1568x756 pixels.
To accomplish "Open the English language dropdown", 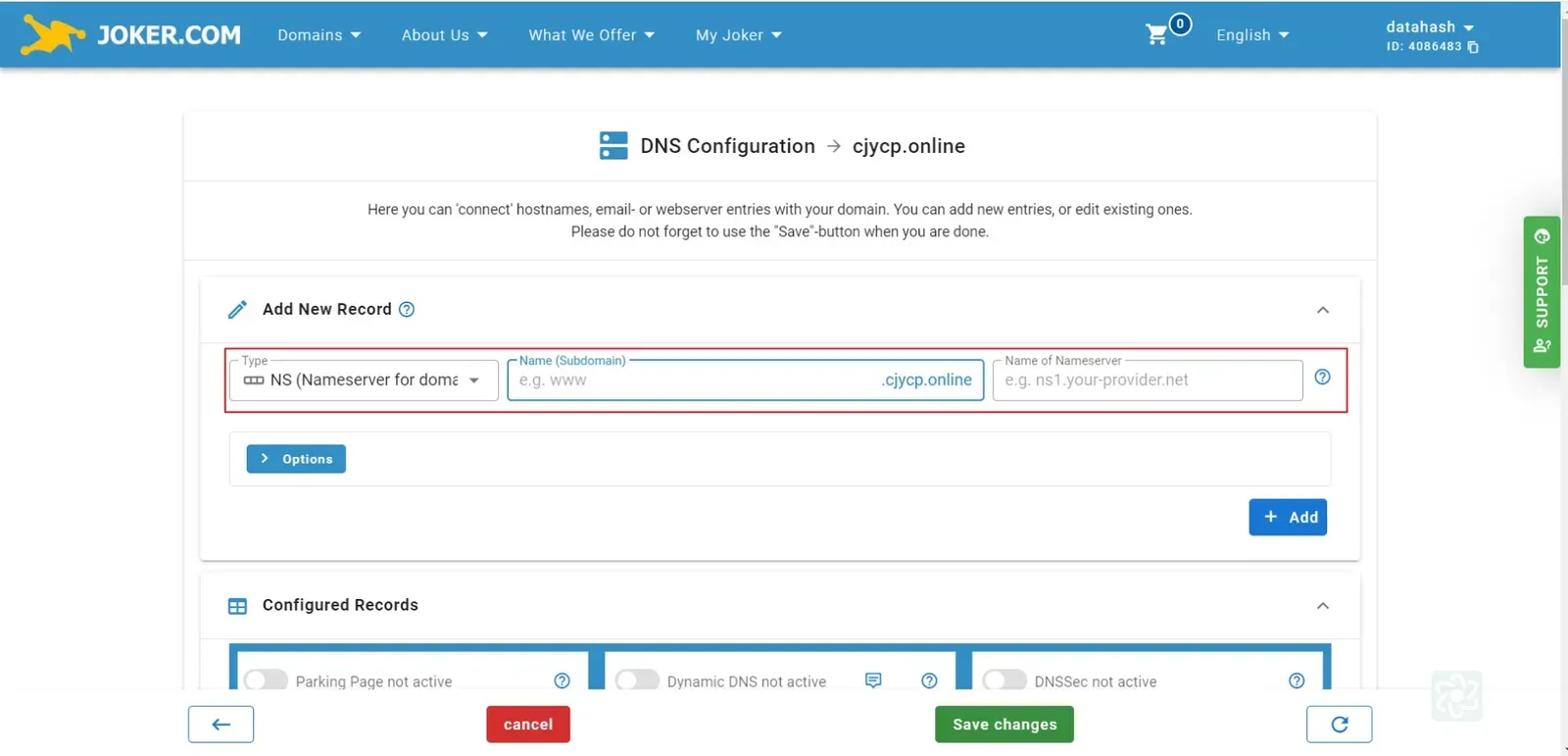I will pos(1252,35).
